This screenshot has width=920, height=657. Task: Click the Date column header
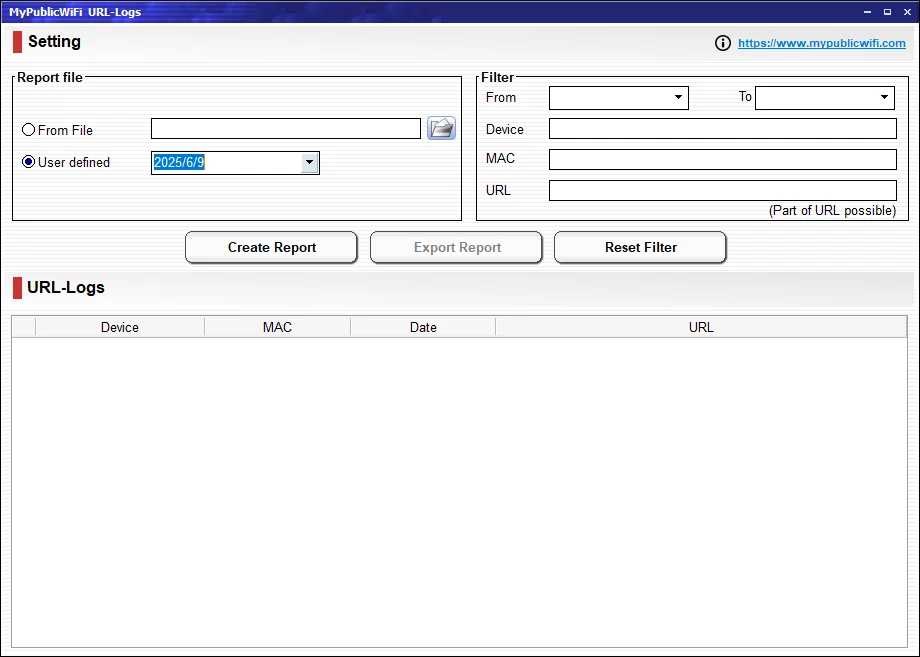(x=423, y=327)
